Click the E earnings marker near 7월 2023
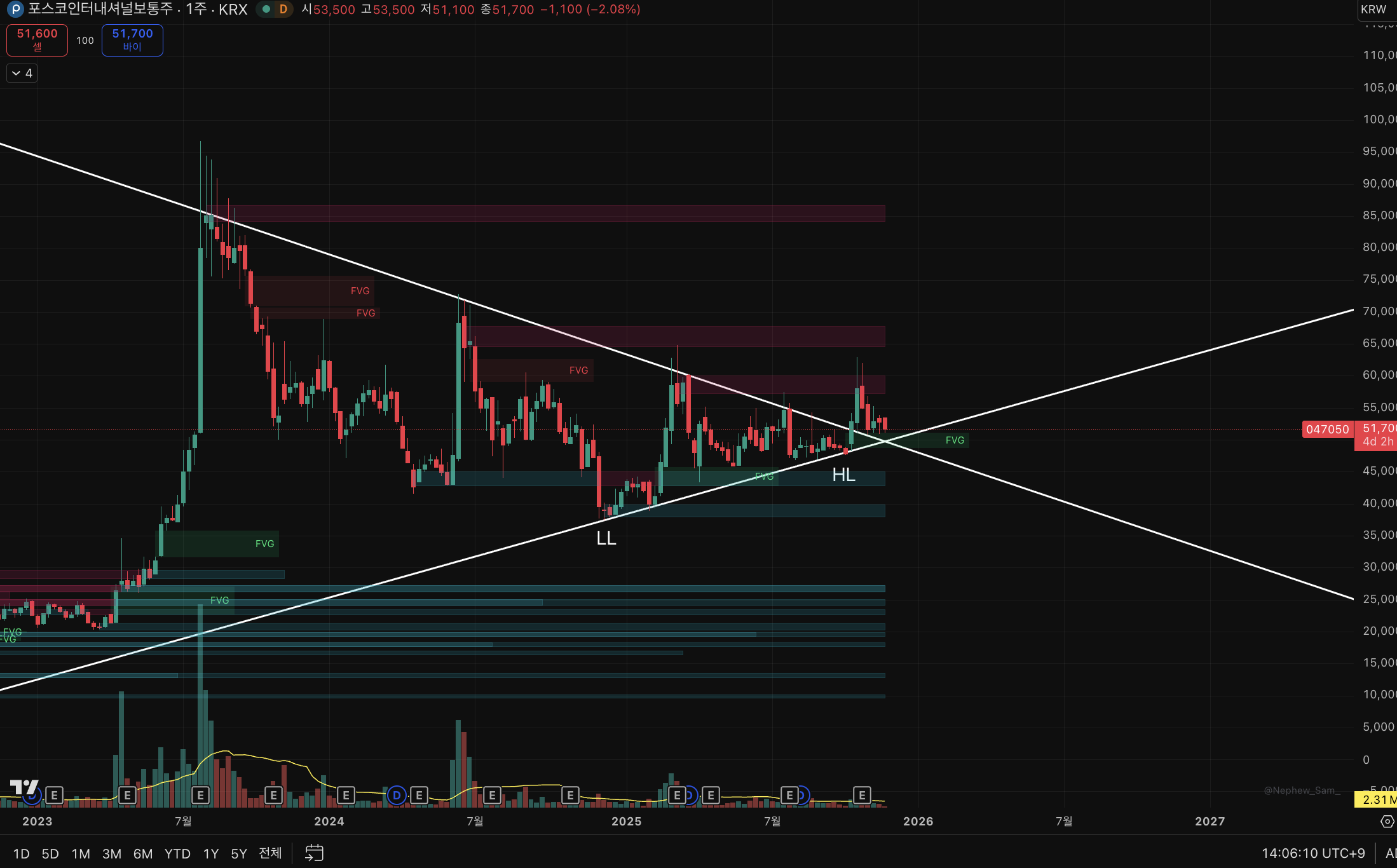This screenshot has height=868, width=1397. (200, 795)
